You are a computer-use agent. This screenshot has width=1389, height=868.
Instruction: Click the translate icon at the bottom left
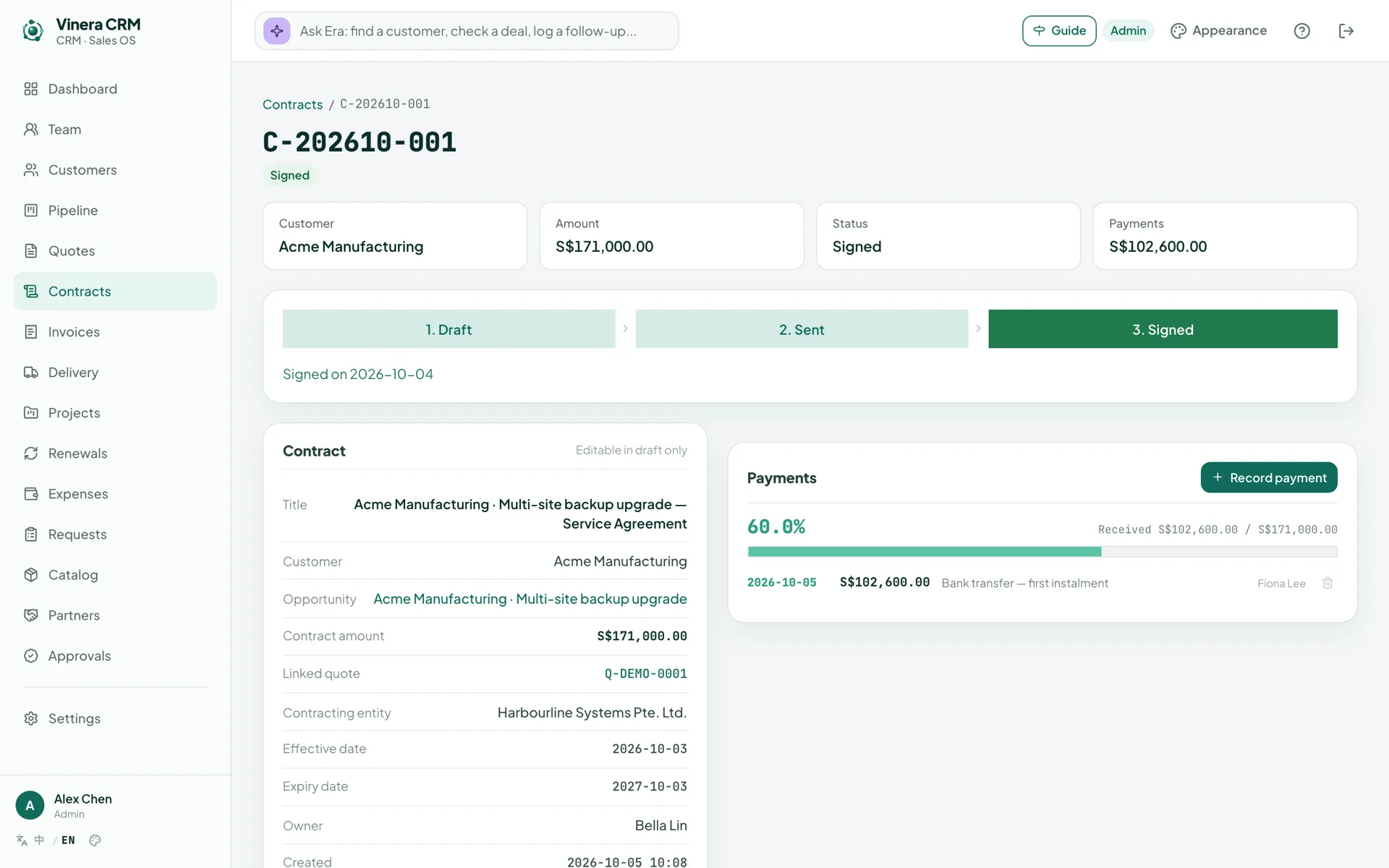click(22, 841)
